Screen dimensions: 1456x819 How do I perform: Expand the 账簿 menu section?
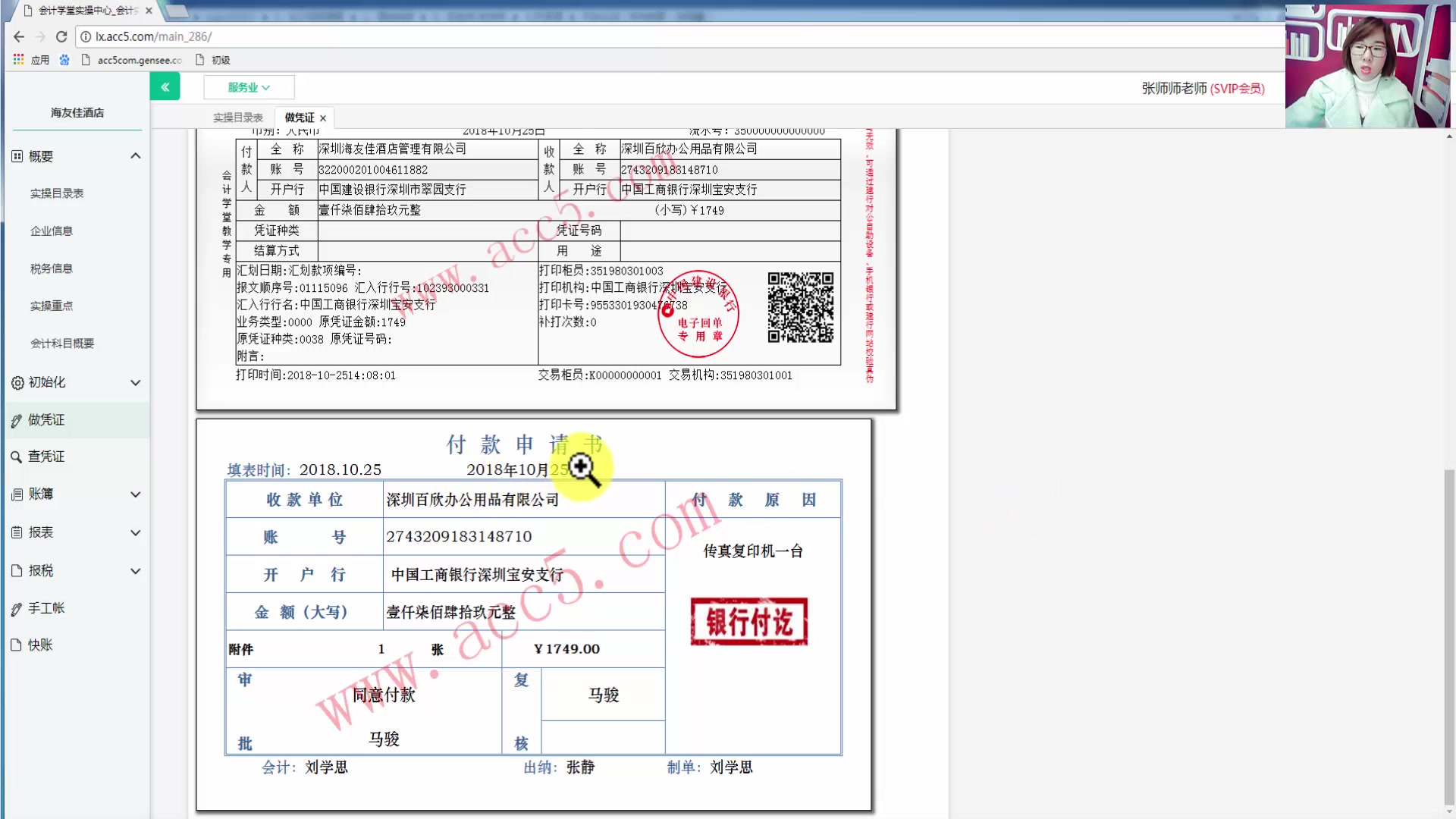point(136,494)
